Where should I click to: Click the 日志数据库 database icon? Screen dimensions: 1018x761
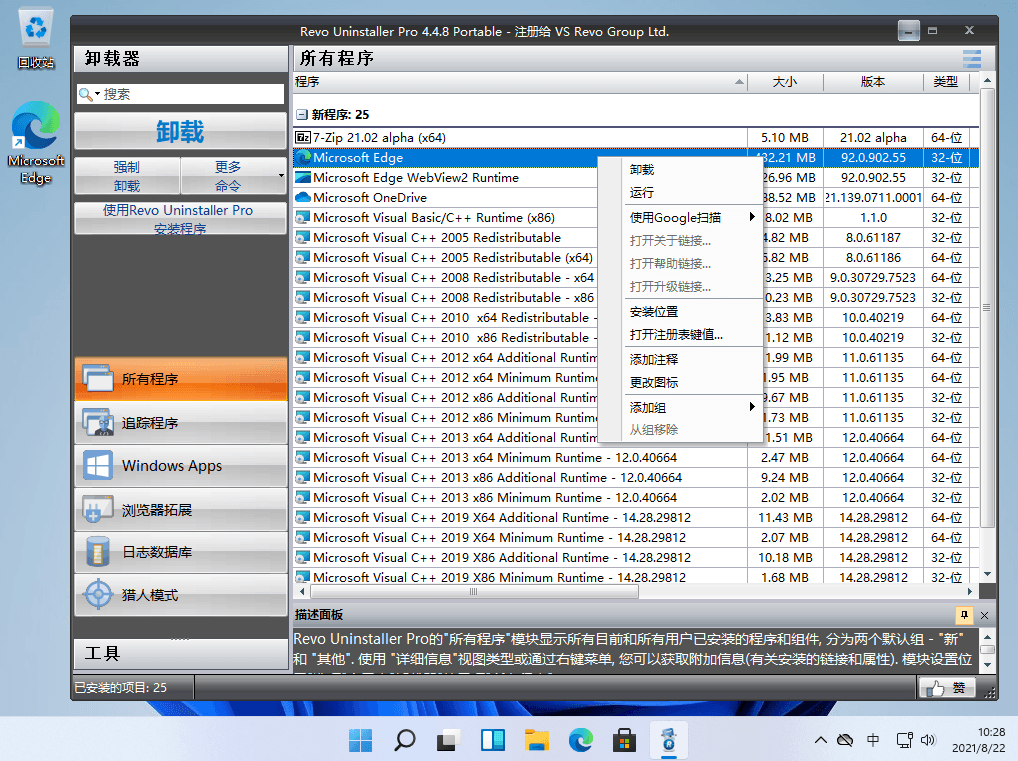tap(98, 553)
